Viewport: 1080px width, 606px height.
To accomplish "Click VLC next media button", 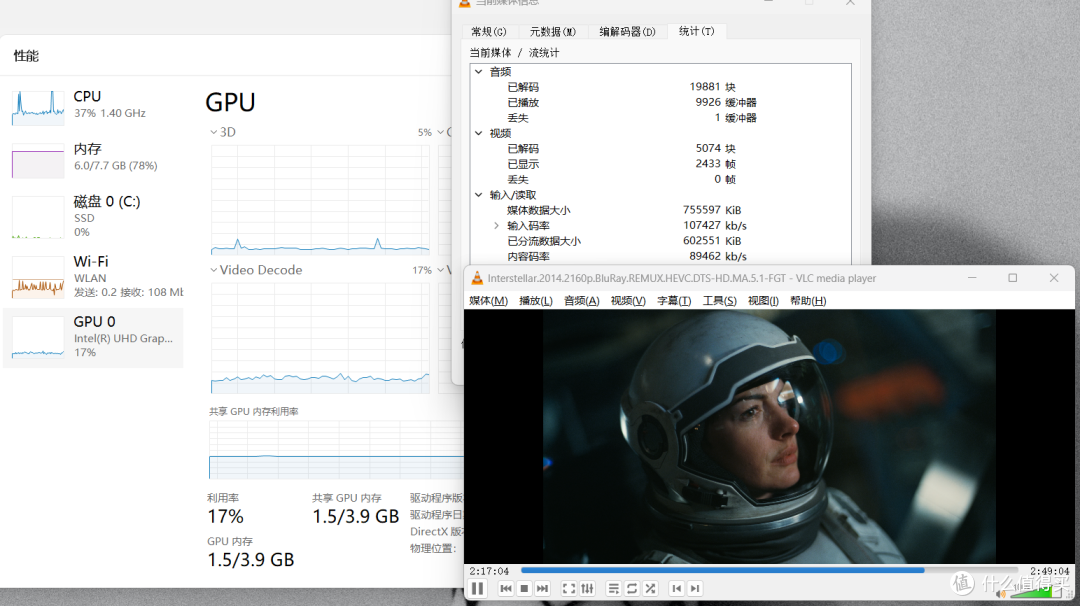I will (x=543, y=588).
